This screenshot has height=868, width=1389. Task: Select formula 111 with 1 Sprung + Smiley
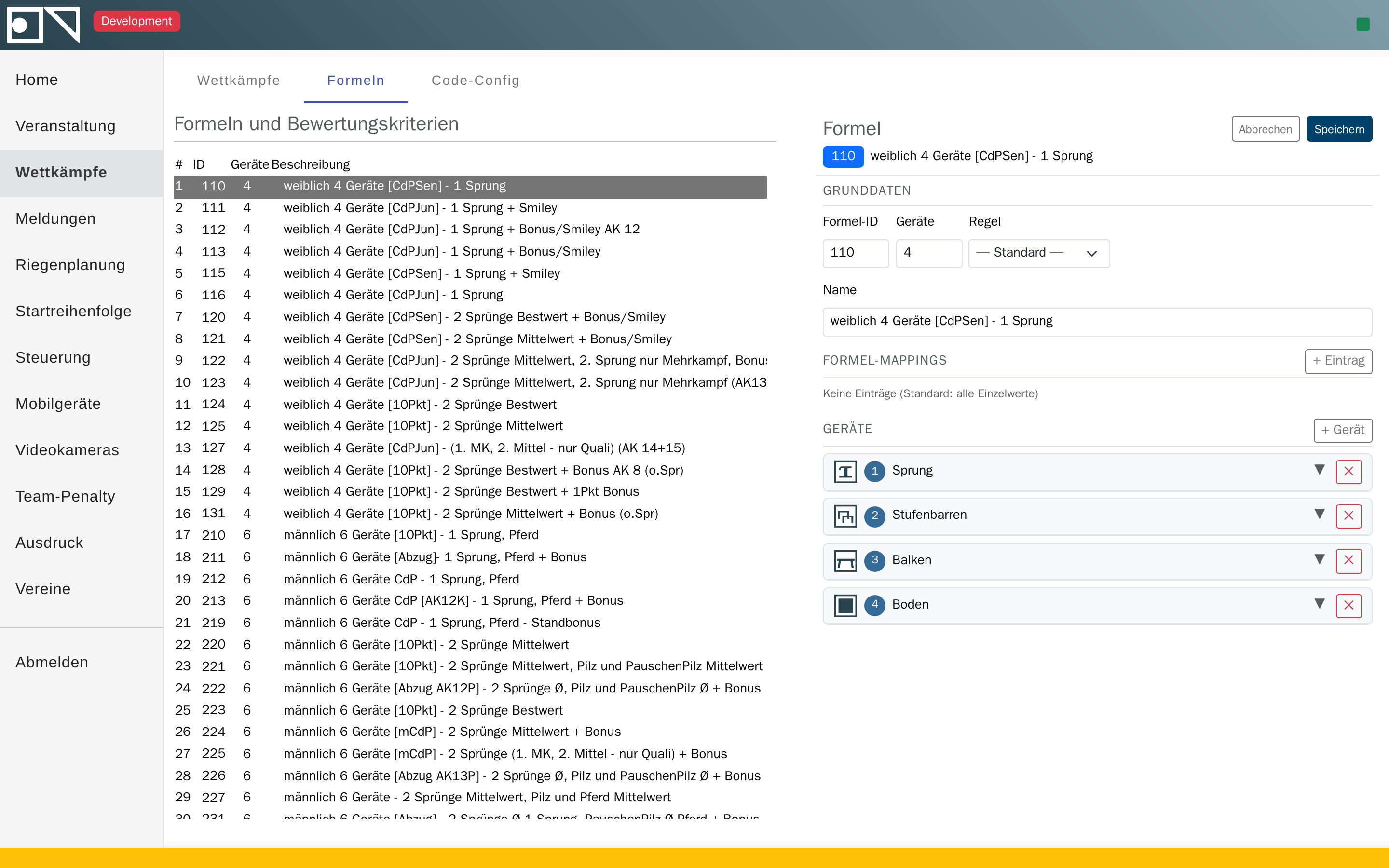tap(470, 208)
